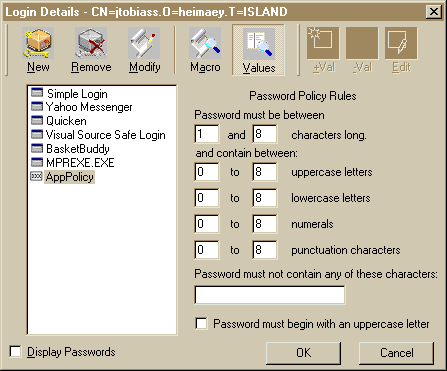Click the maximum numerals field
Screen dimensions: 447x371
(265, 224)
